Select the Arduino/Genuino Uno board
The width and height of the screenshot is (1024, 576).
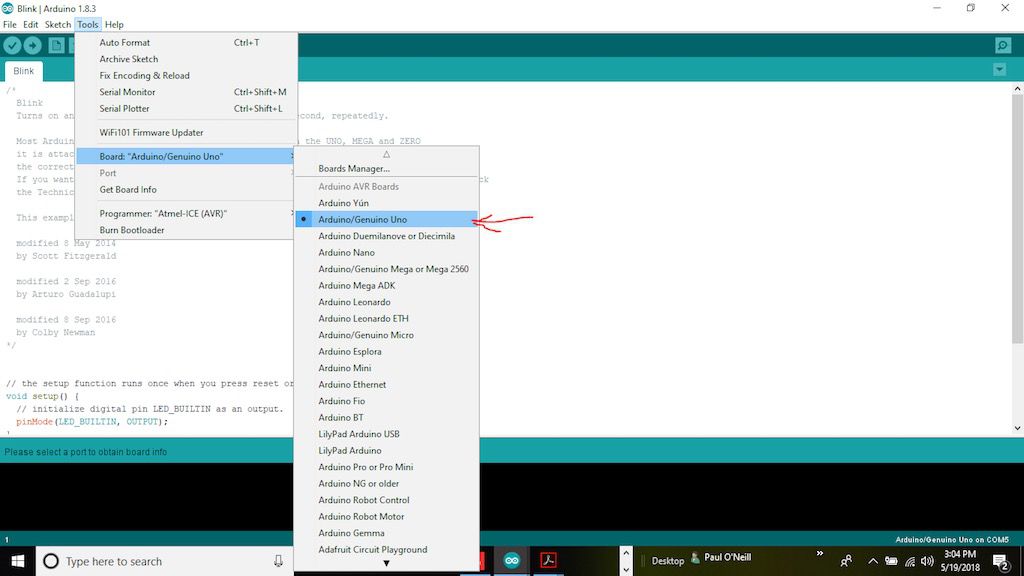pyautogui.click(x=387, y=219)
